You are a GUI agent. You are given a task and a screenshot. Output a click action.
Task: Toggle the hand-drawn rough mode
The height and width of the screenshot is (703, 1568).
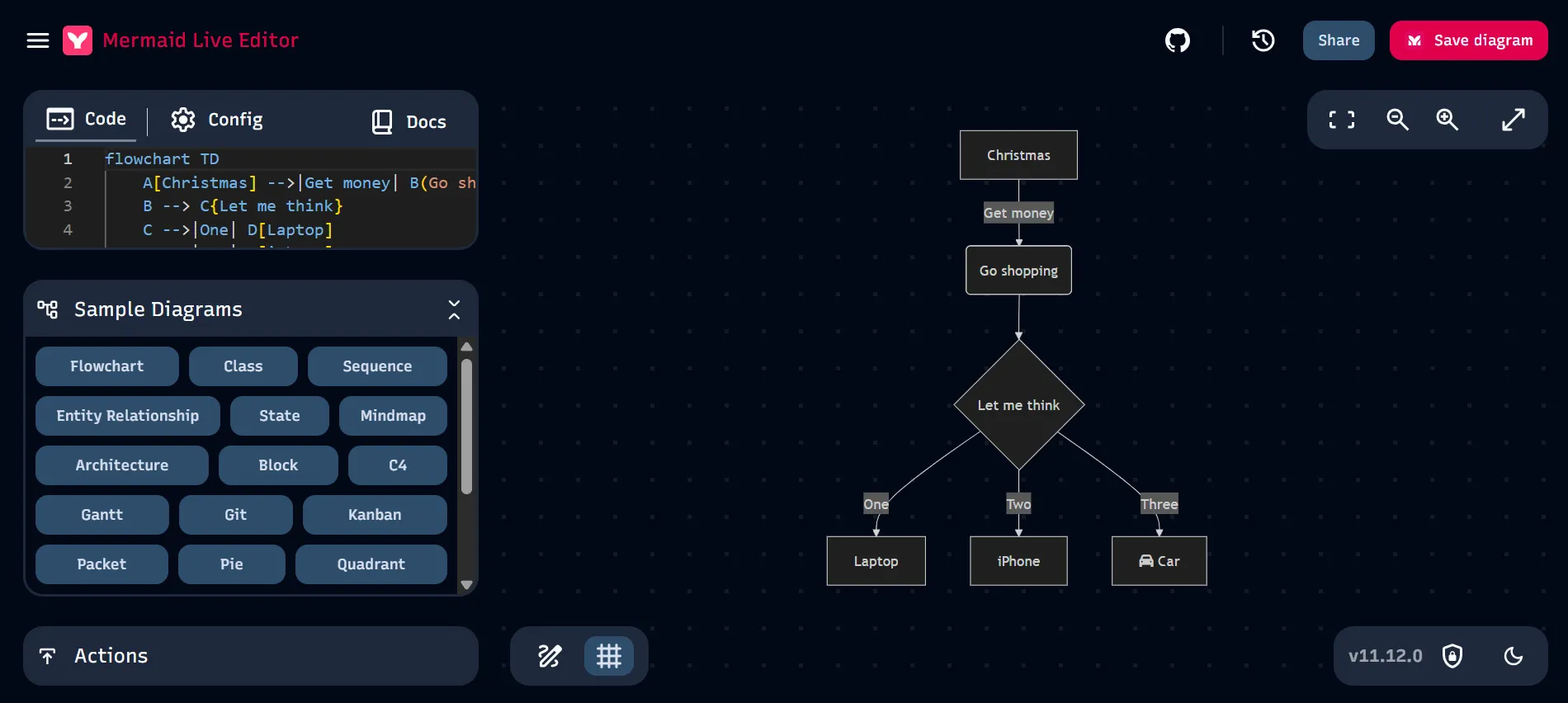tap(550, 656)
